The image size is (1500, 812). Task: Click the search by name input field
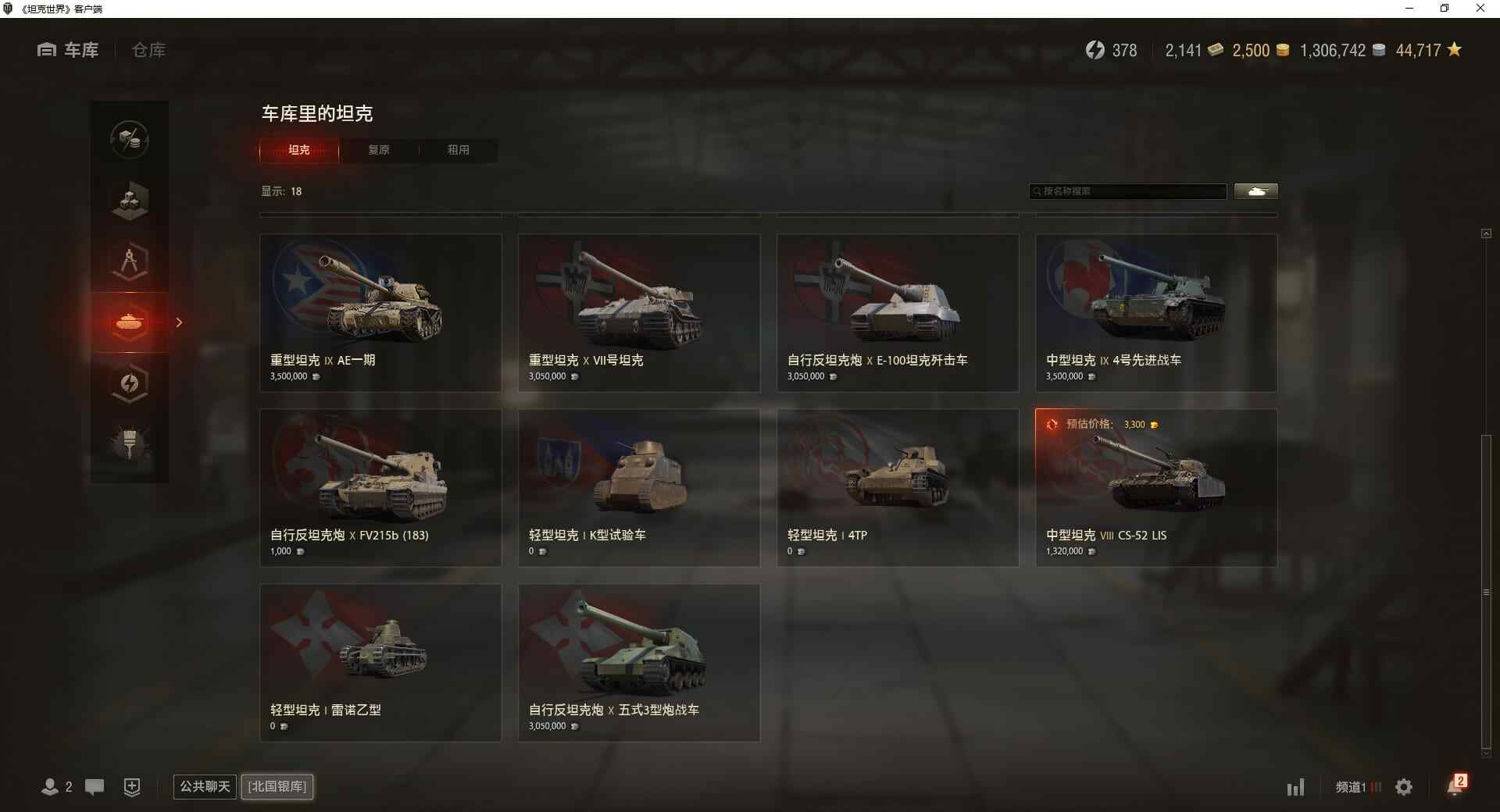(x=1128, y=191)
